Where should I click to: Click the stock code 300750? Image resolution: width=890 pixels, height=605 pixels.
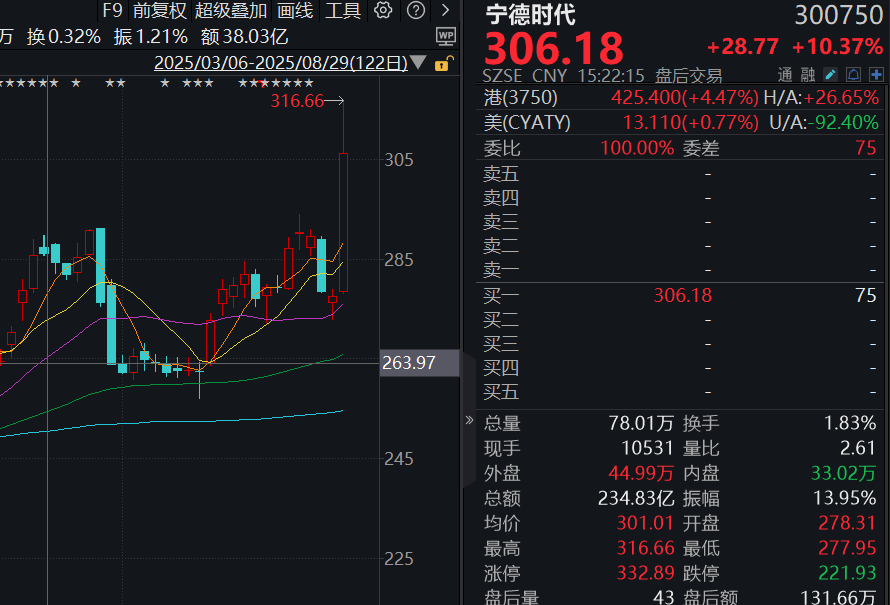(838, 15)
